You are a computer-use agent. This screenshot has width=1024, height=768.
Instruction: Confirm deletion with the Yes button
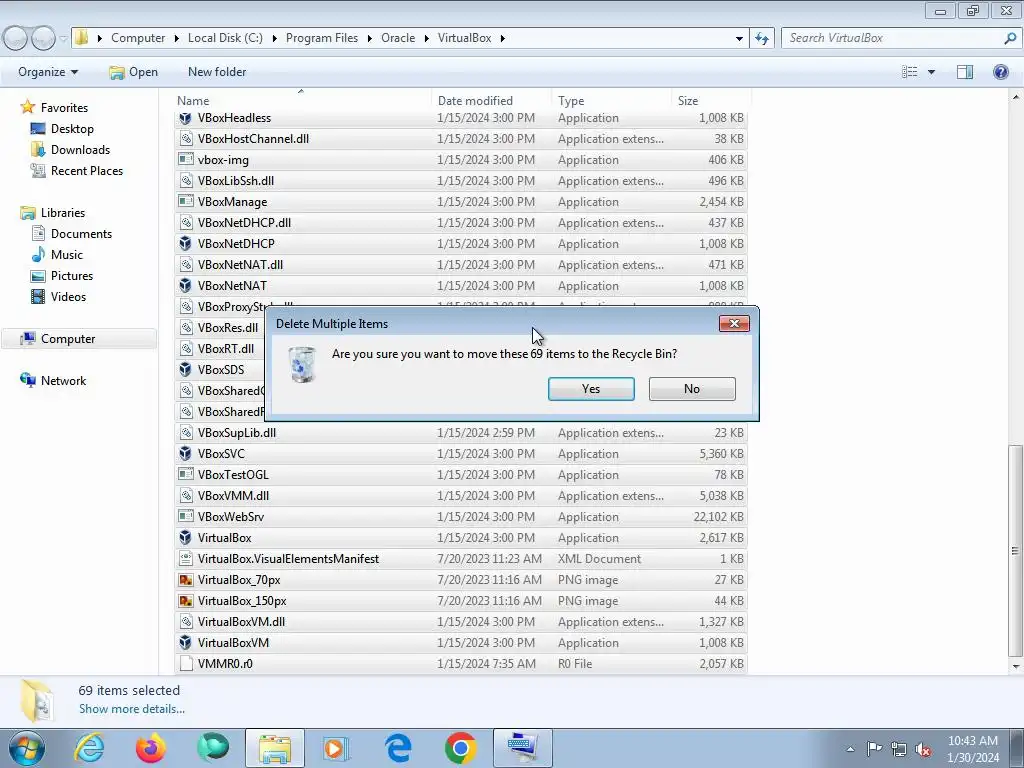click(x=591, y=389)
